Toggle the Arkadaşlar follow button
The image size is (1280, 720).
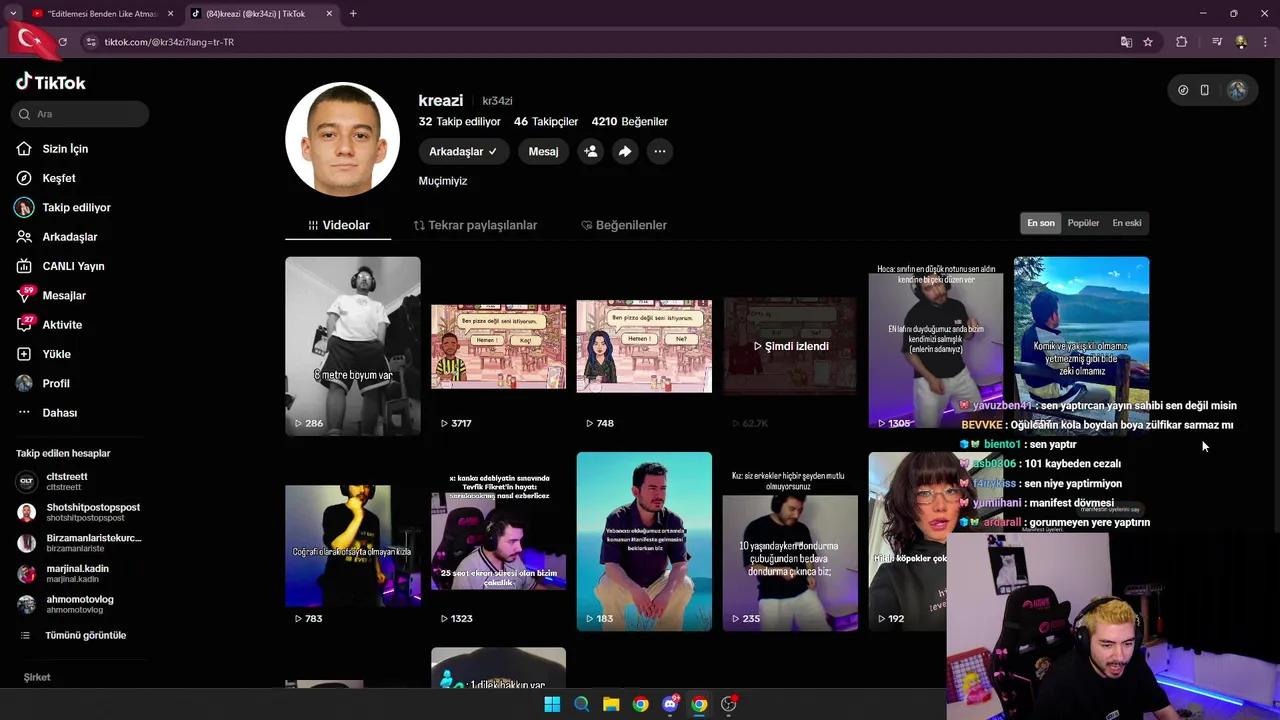(464, 151)
